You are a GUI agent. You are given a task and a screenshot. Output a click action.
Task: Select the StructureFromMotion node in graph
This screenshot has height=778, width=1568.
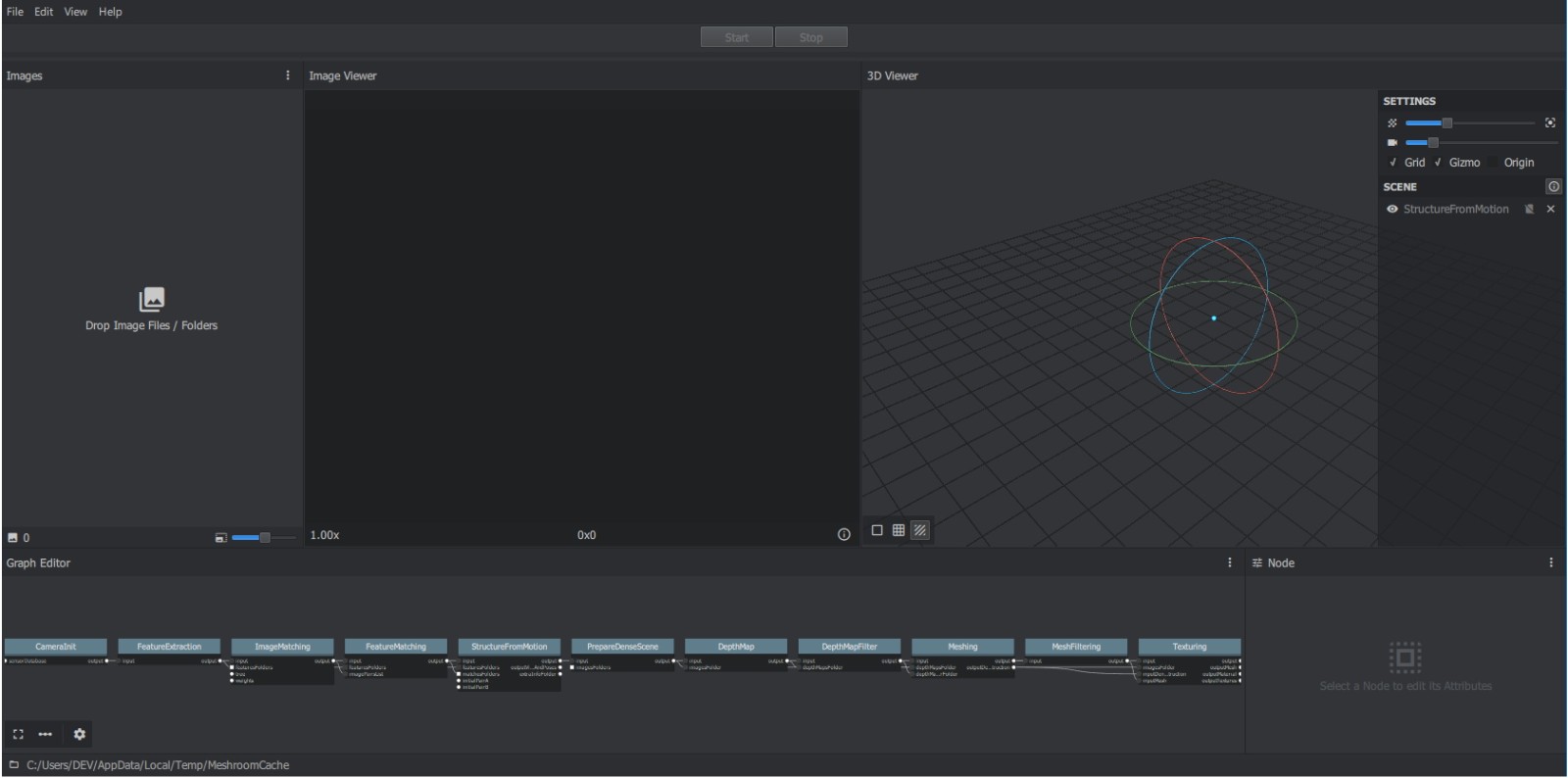coord(509,647)
